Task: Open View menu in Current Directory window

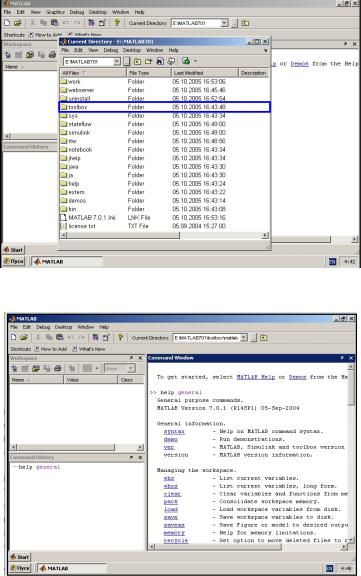Action: coord(93,50)
